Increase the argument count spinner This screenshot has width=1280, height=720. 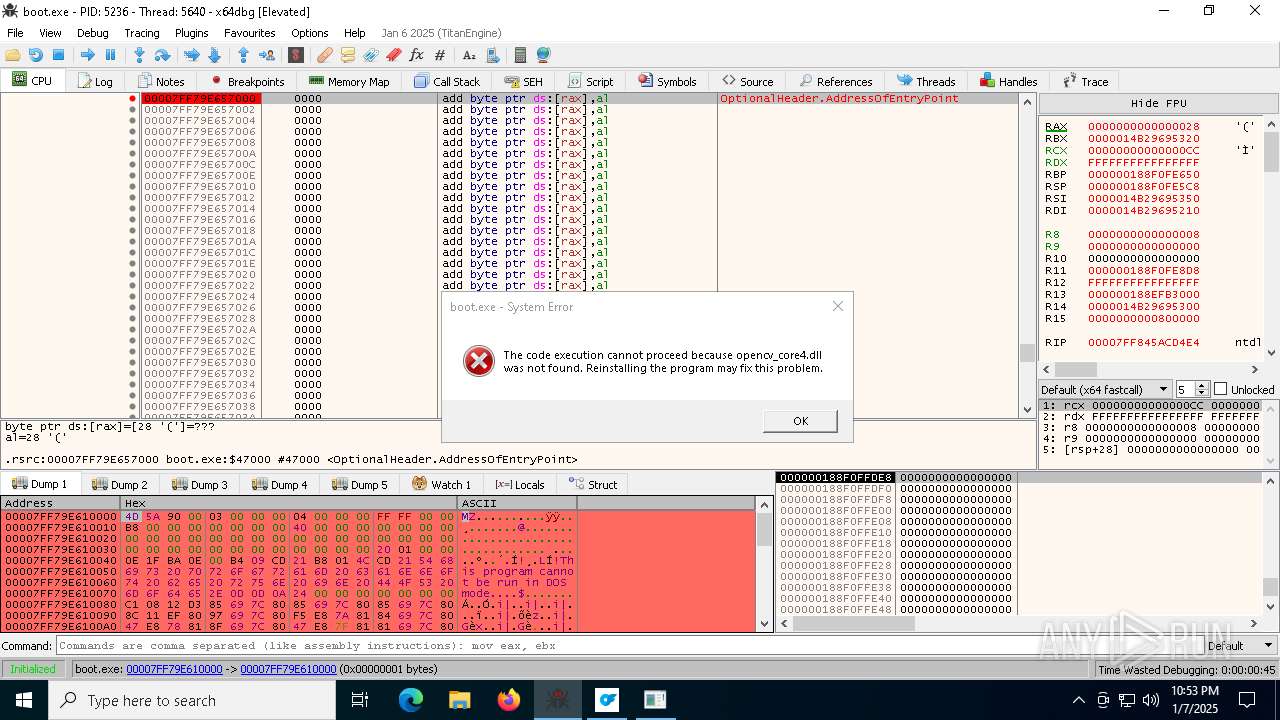coord(1203,385)
